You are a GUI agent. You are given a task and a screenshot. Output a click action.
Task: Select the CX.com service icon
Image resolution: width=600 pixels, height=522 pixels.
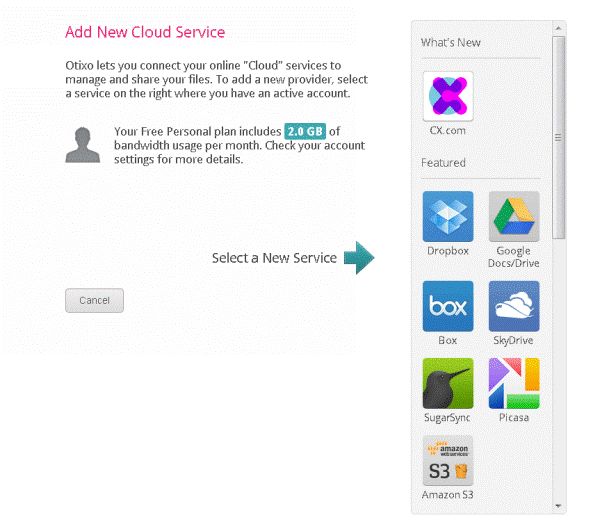click(x=448, y=96)
